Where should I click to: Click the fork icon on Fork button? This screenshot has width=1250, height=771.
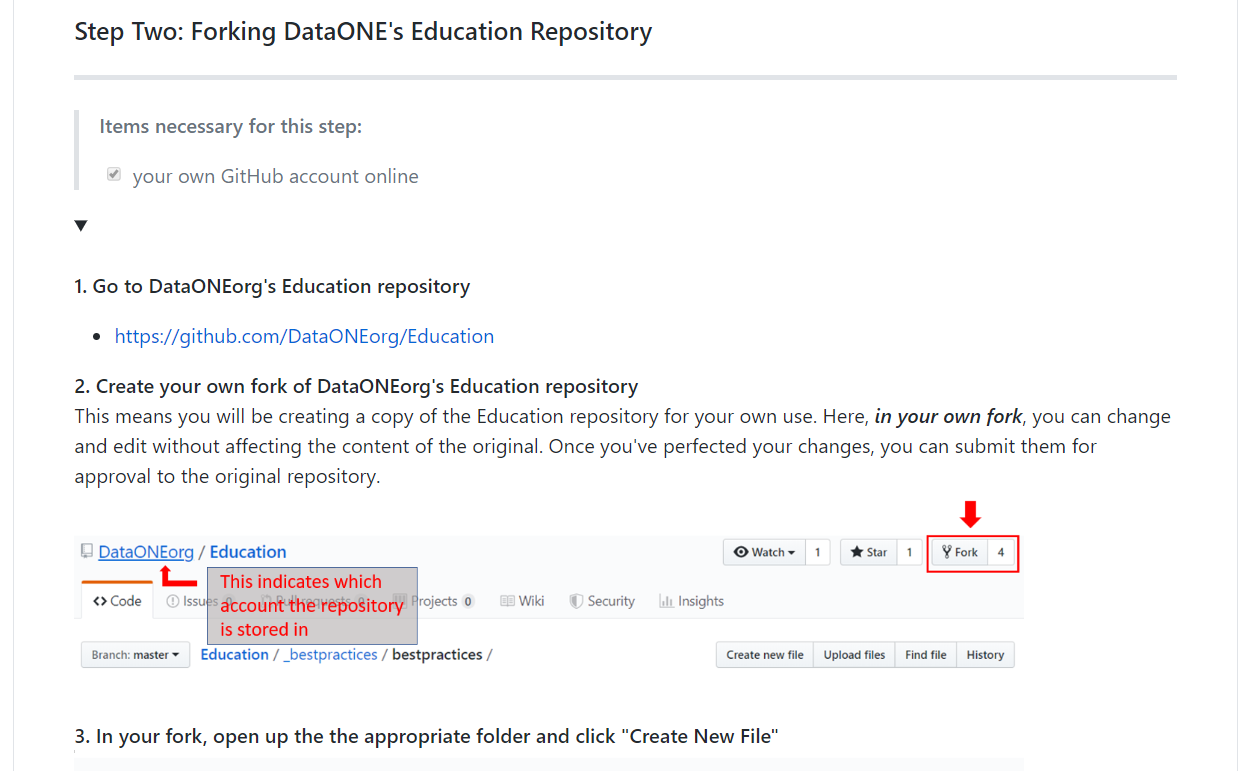click(x=946, y=552)
